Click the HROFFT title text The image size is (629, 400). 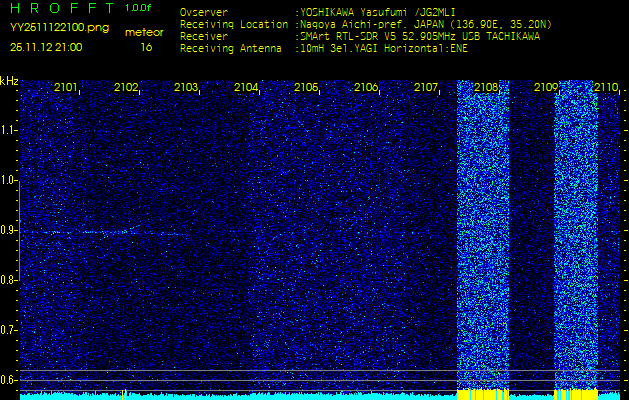[62, 8]
